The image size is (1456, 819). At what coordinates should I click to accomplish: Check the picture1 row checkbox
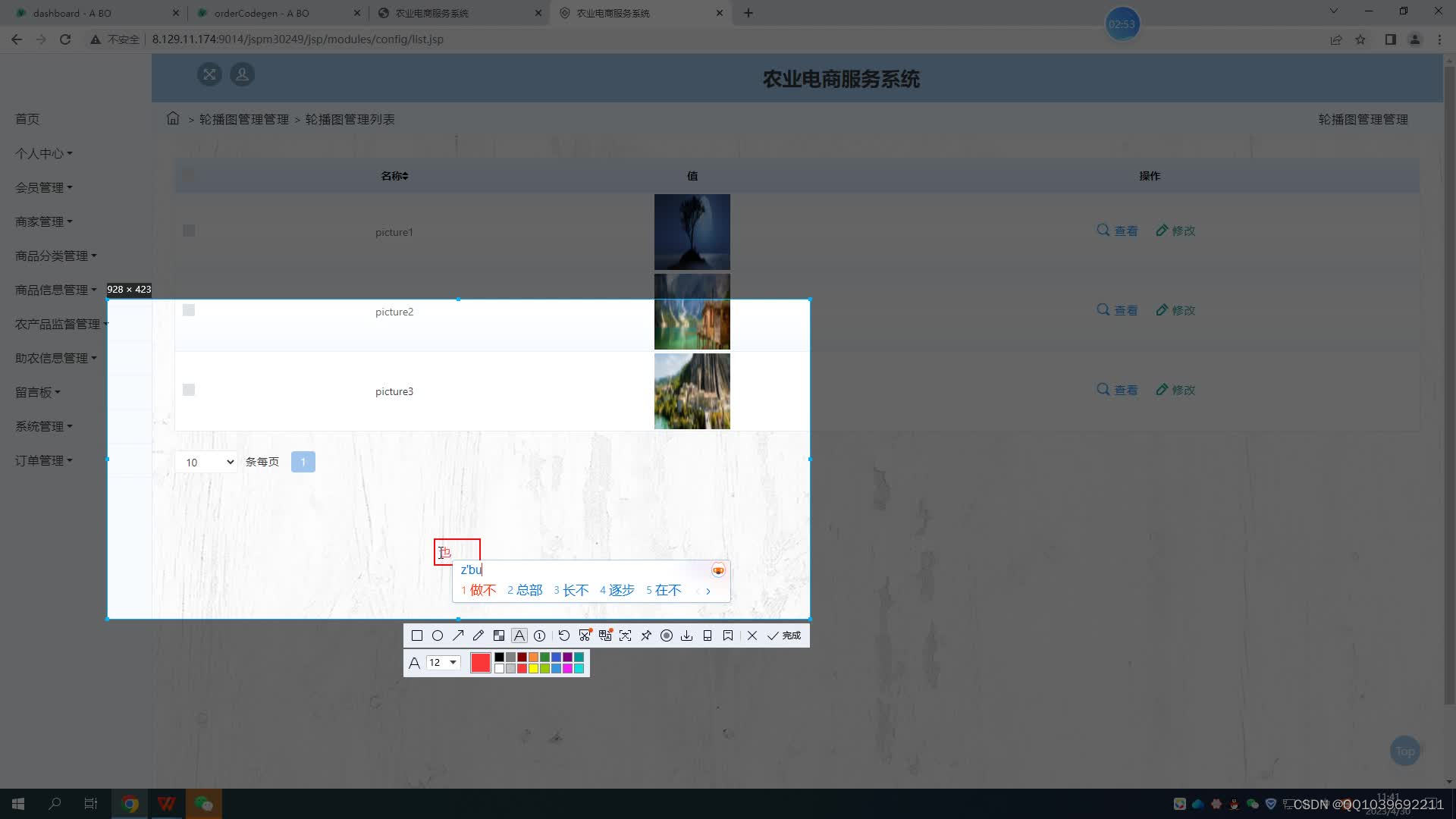189,231
